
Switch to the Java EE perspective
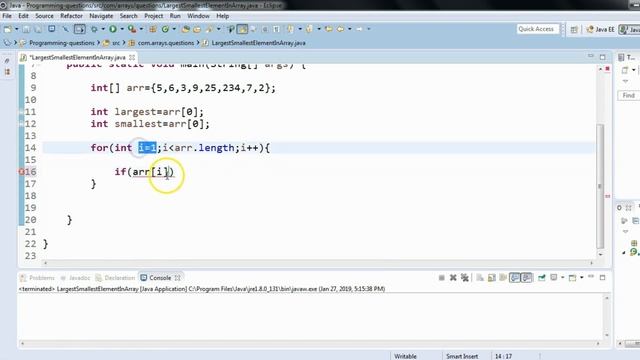tap(600, 29)
